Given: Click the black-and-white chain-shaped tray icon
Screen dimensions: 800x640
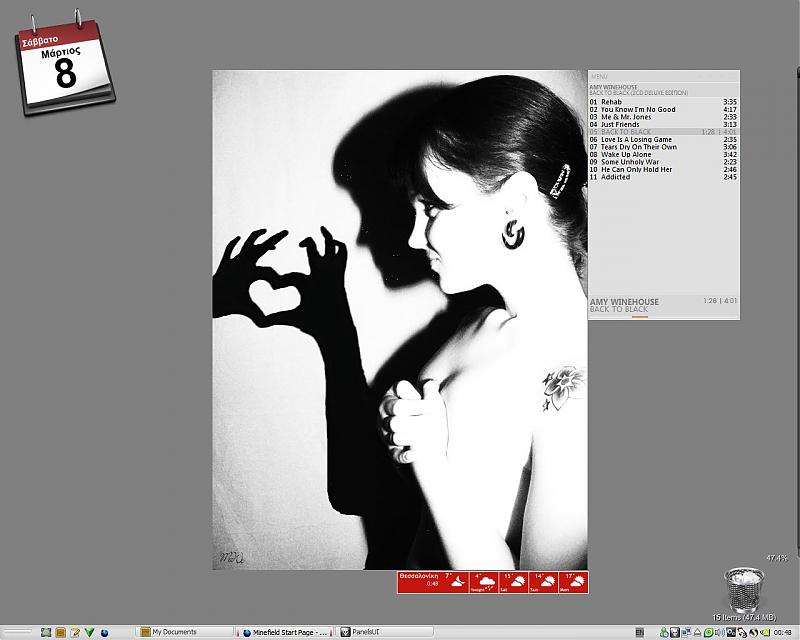Looking at the screenshot, I should pos(742,633).
